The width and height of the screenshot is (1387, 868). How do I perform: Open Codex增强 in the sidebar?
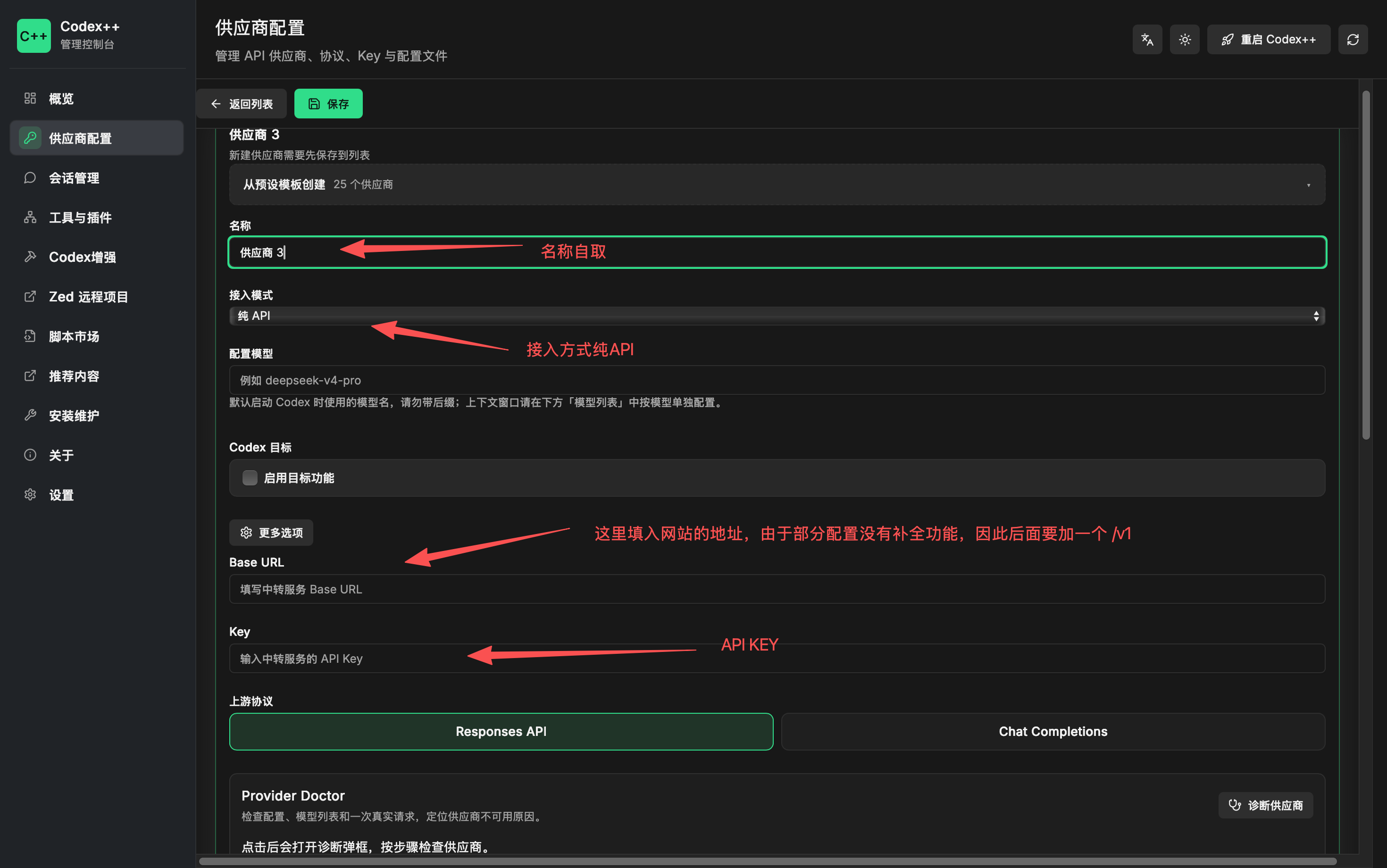pyautogui.click(x=96, y=257)
